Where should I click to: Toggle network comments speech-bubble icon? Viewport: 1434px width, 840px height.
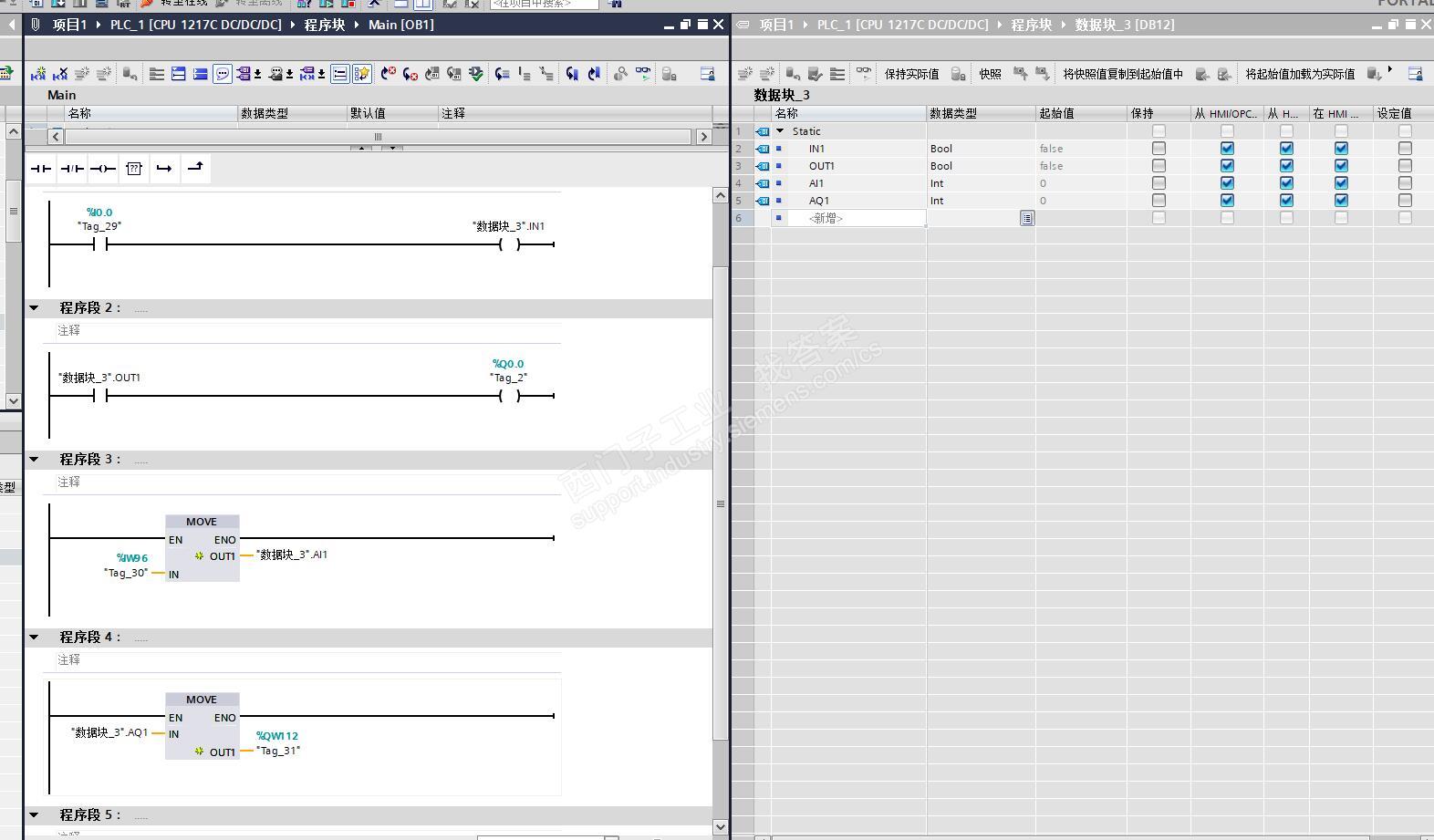click(x=222, y=74)
